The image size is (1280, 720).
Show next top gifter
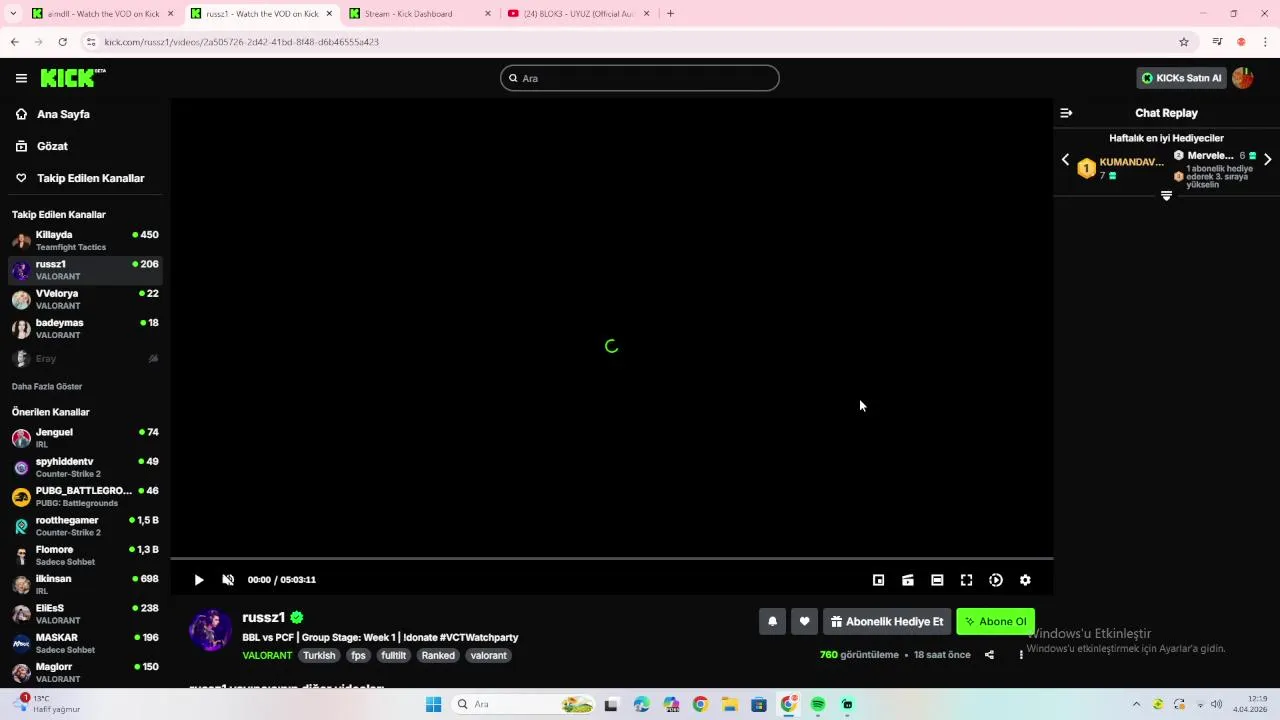(x=1268, y=160)
